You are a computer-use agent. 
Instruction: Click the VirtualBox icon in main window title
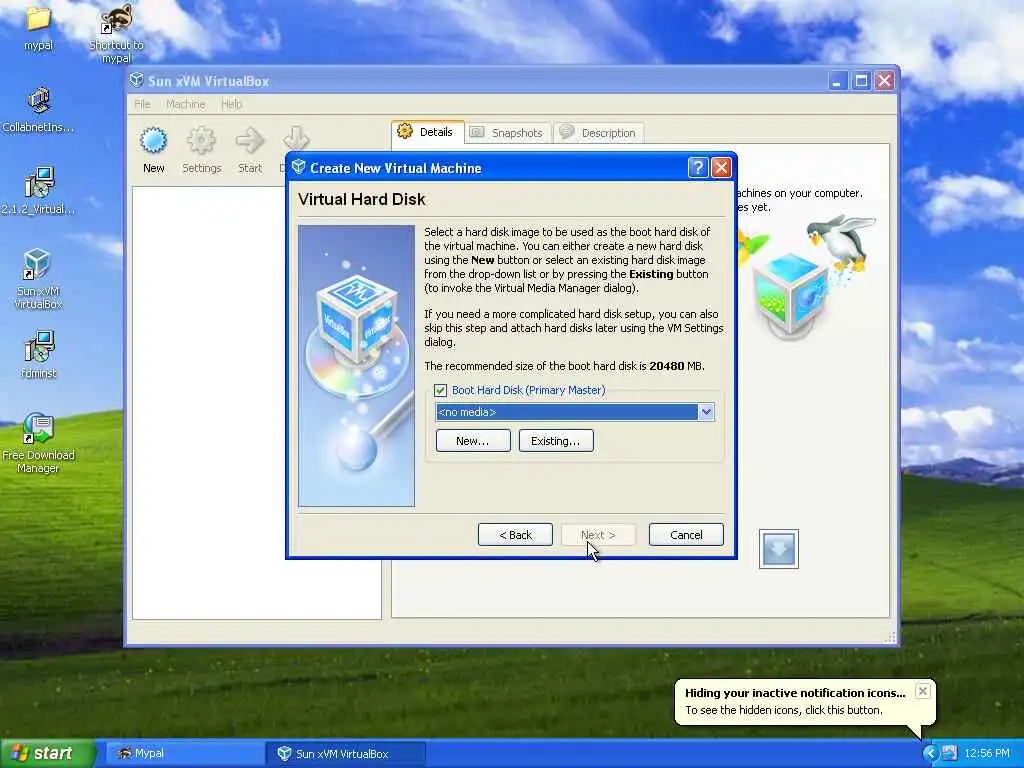136,80
